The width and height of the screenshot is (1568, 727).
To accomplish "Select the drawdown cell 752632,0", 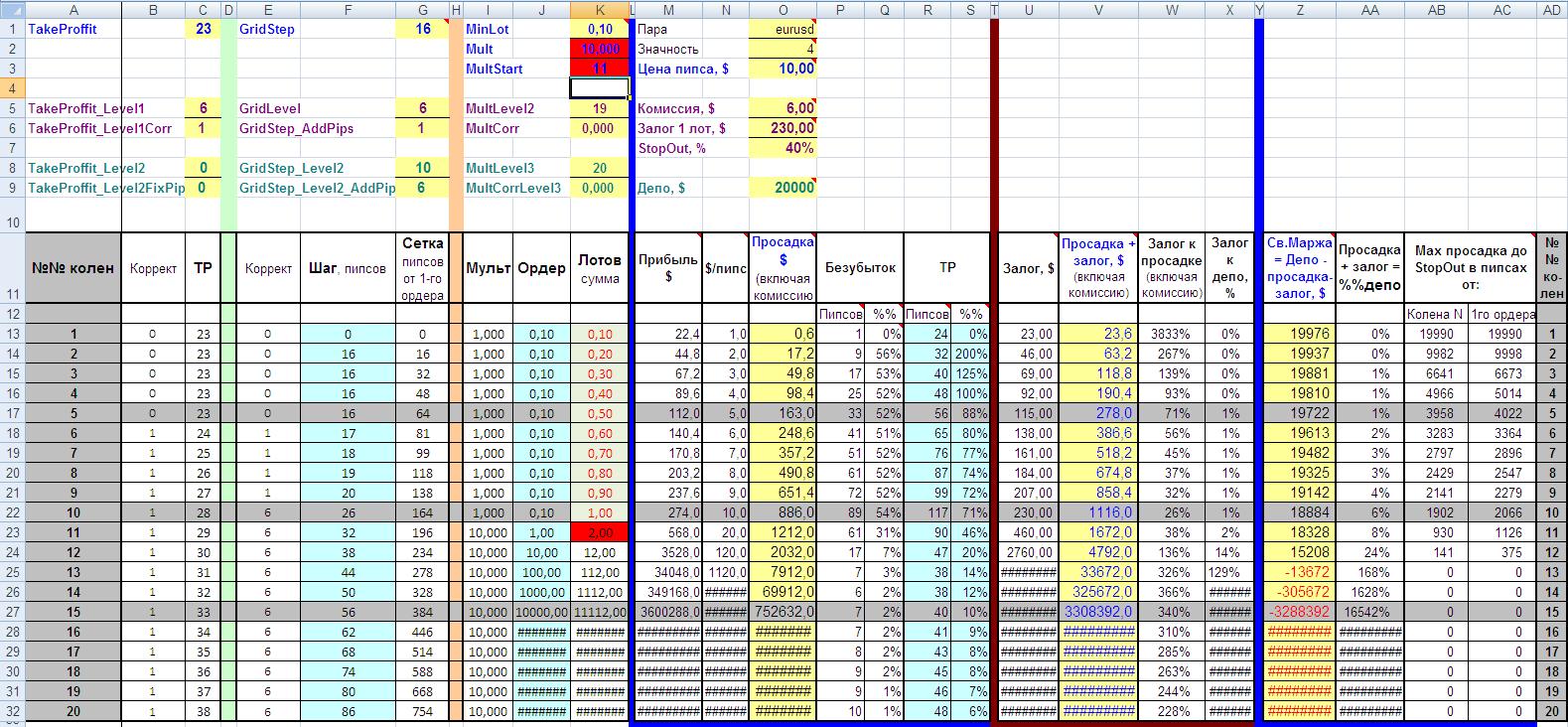I will (x=783, y=612).
